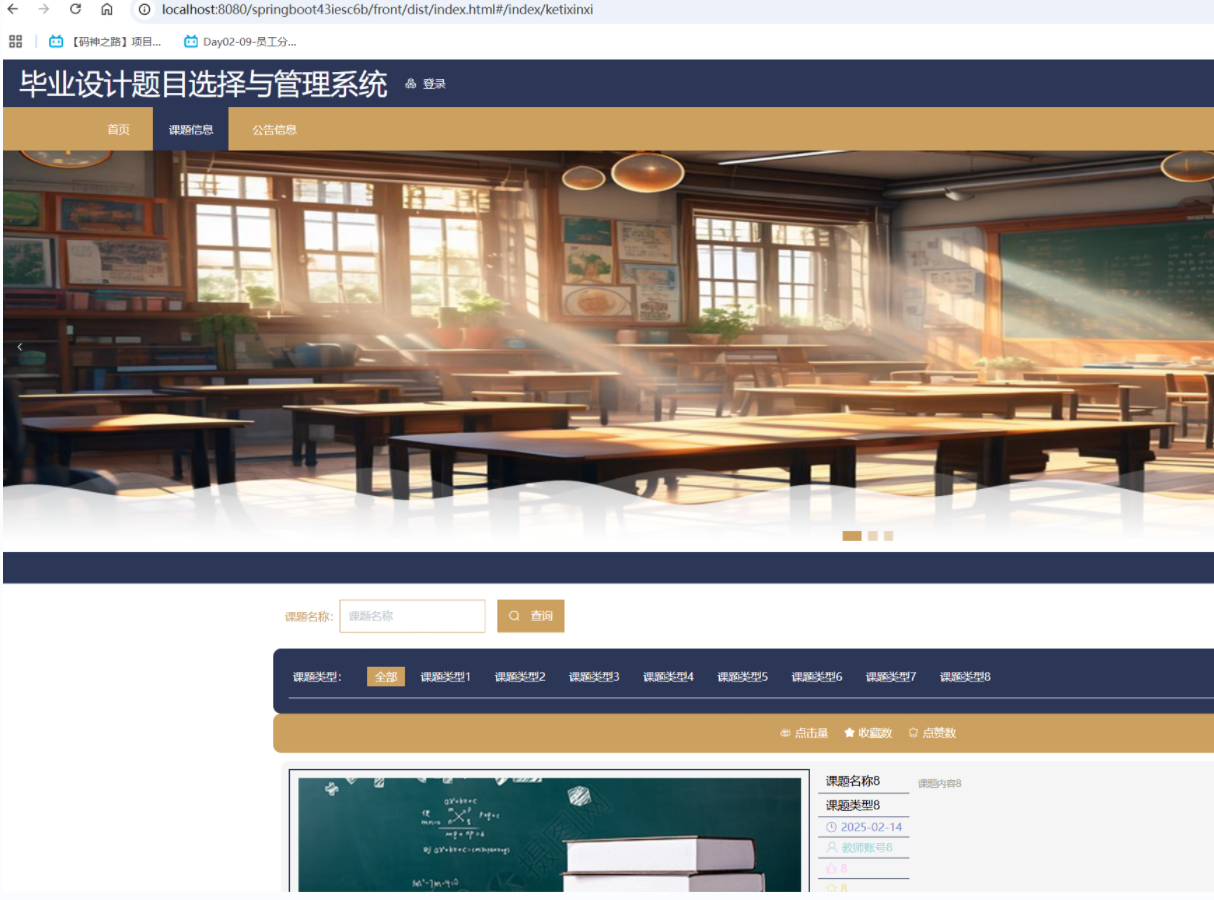
Task: Select the 课题信息 navigation tab
Action: point(191,130)
